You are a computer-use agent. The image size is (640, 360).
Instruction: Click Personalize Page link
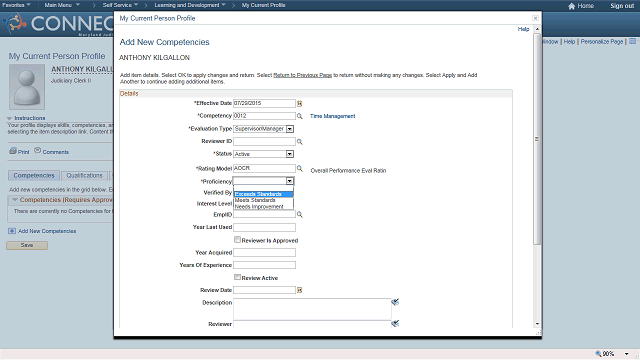(x=602, y=42)
